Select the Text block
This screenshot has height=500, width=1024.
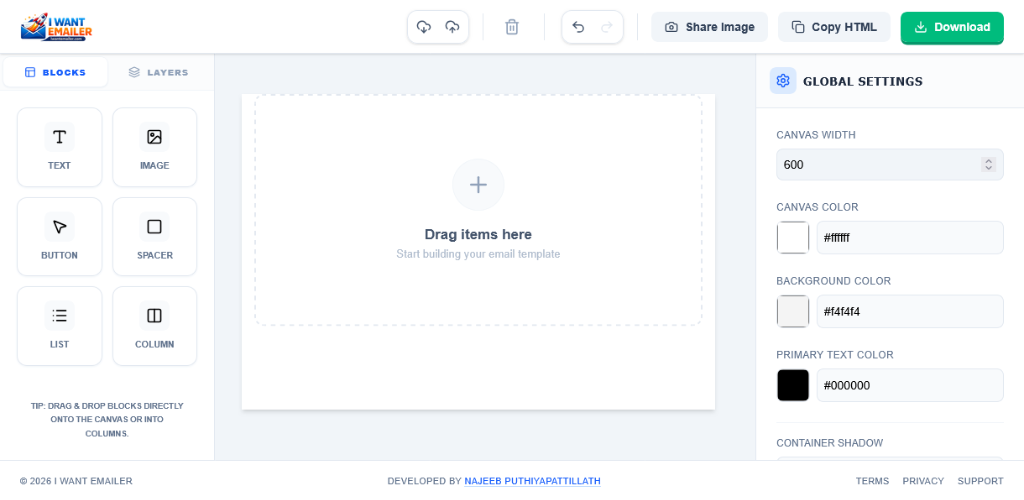point(59,147)
